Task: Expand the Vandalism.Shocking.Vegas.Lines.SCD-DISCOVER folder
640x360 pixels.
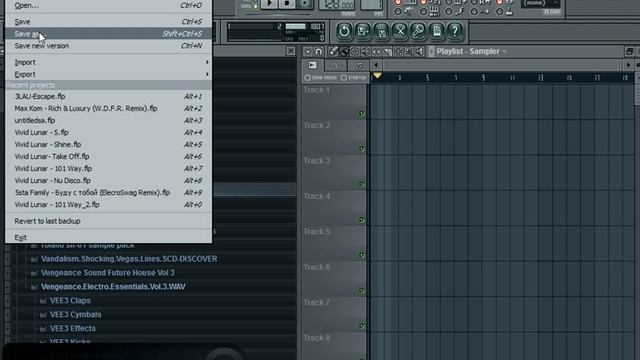Action: (x=129, y=259)
